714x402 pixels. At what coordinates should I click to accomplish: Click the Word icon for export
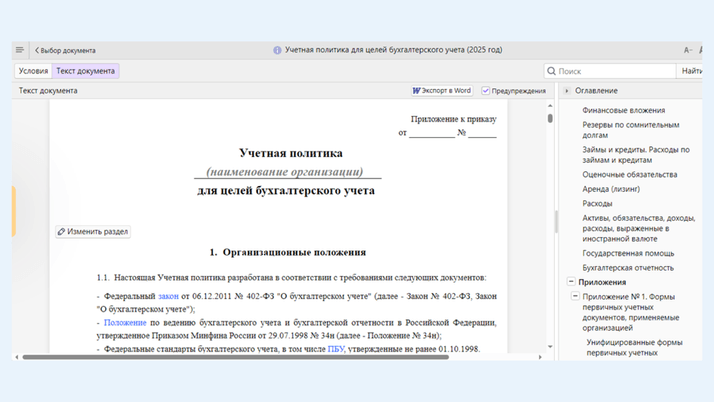click(x=416, y=91)
